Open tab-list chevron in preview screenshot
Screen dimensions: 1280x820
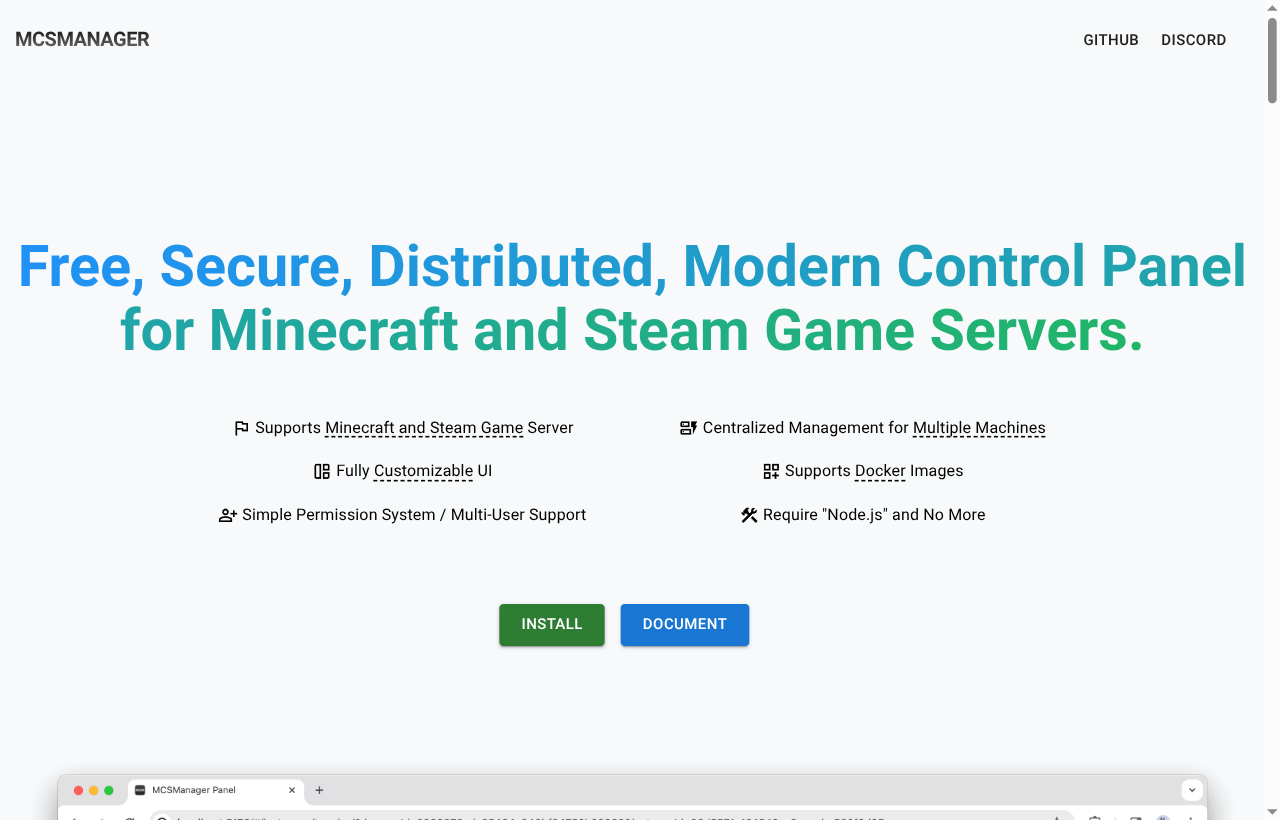tap(1192, 790)
